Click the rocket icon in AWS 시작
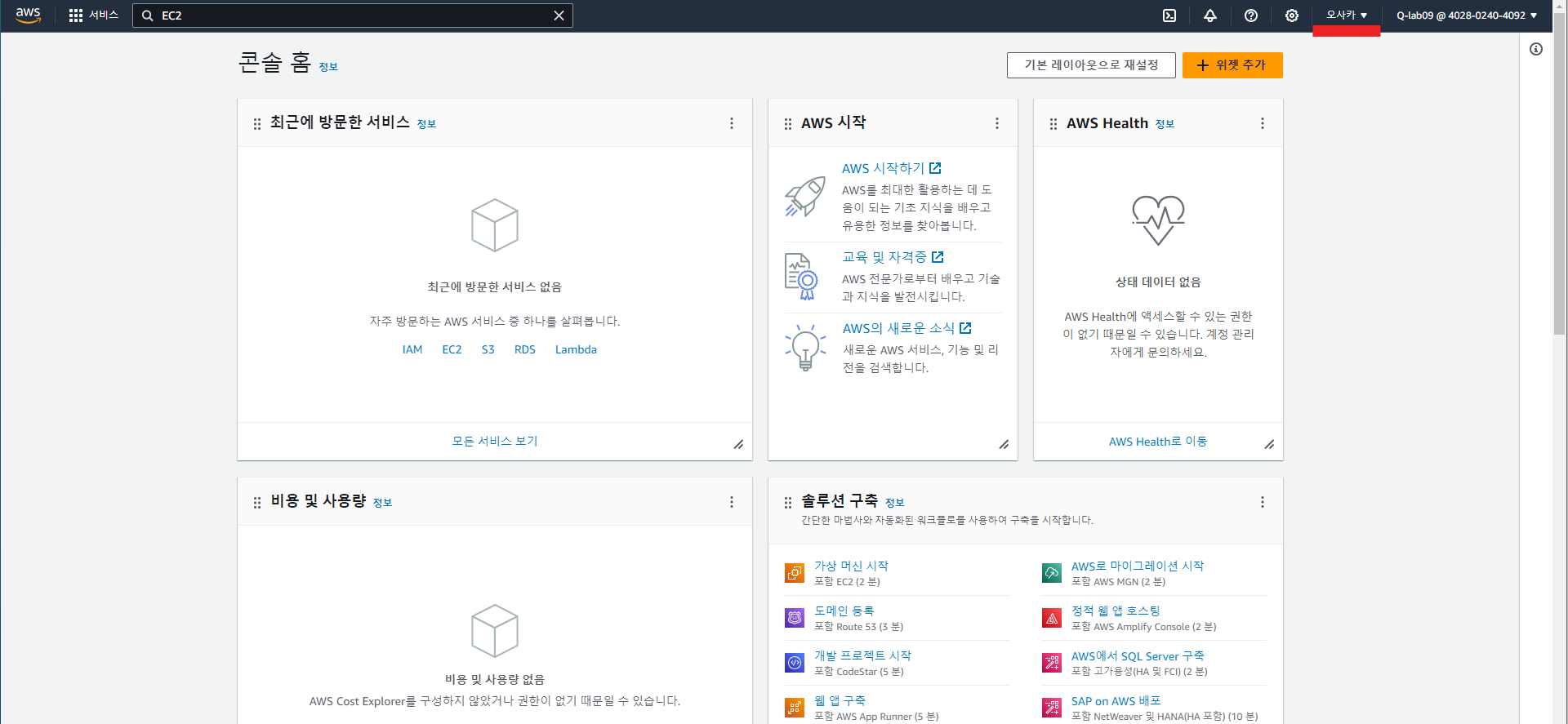Image resolution: width=1568 pixels, height=724 pixels. [x=805, y=197]
